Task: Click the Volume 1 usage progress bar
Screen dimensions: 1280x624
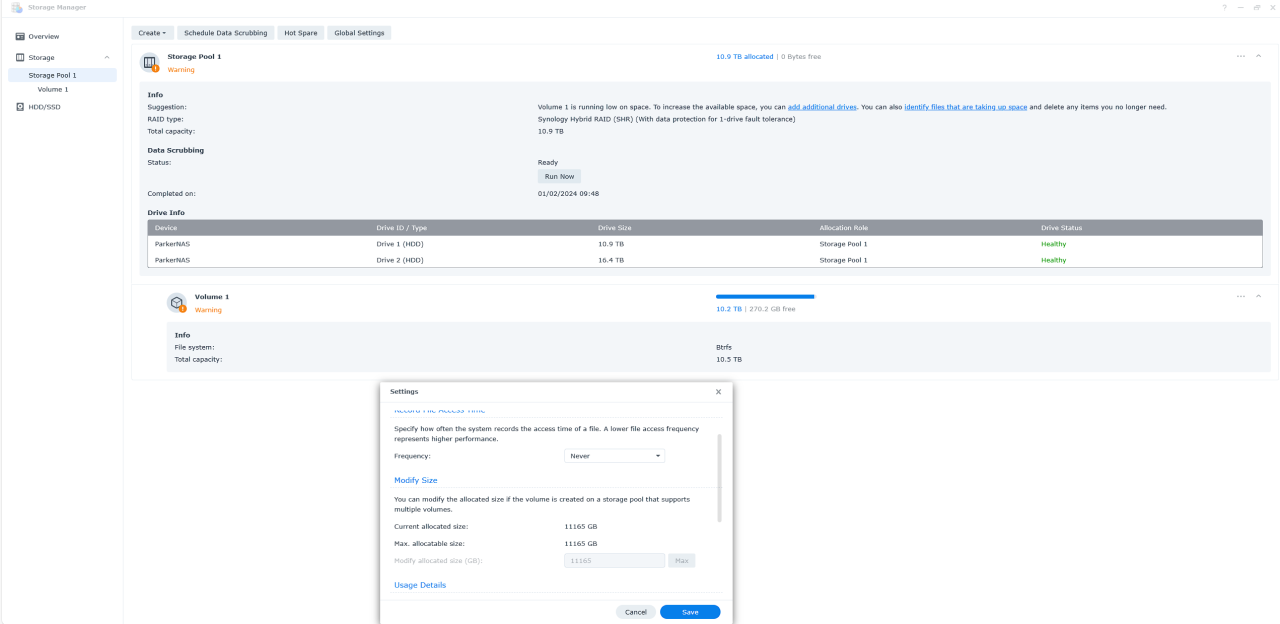Action: 765,297
